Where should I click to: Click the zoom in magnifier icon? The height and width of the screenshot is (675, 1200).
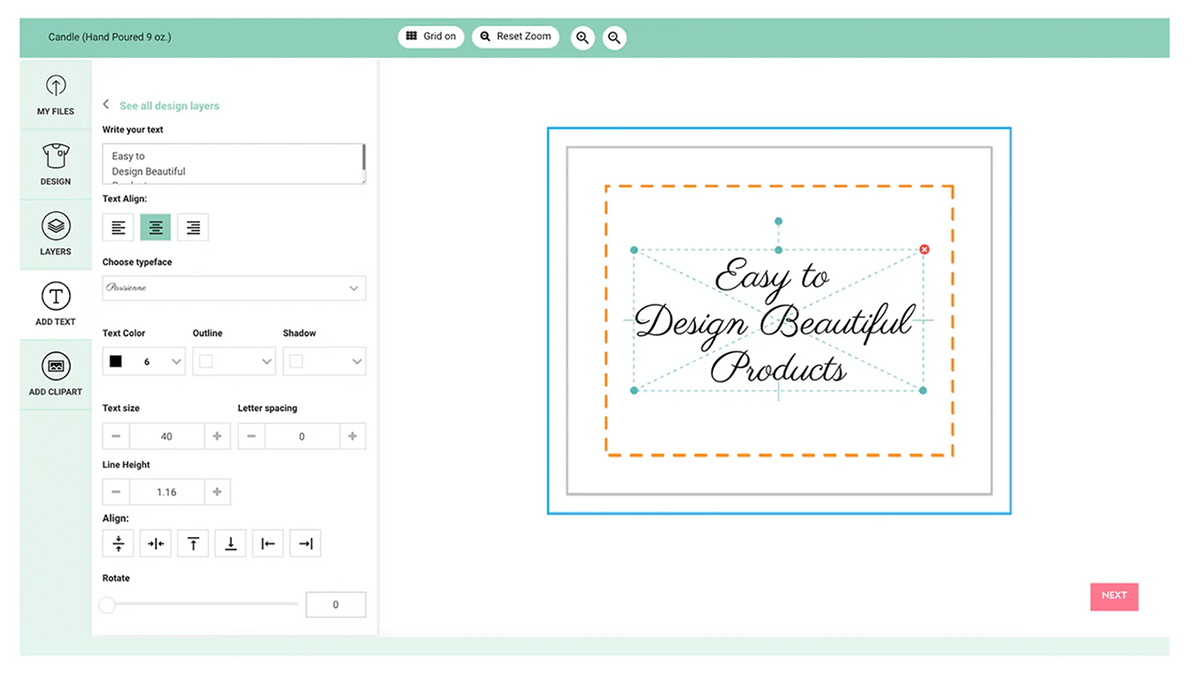582,38
